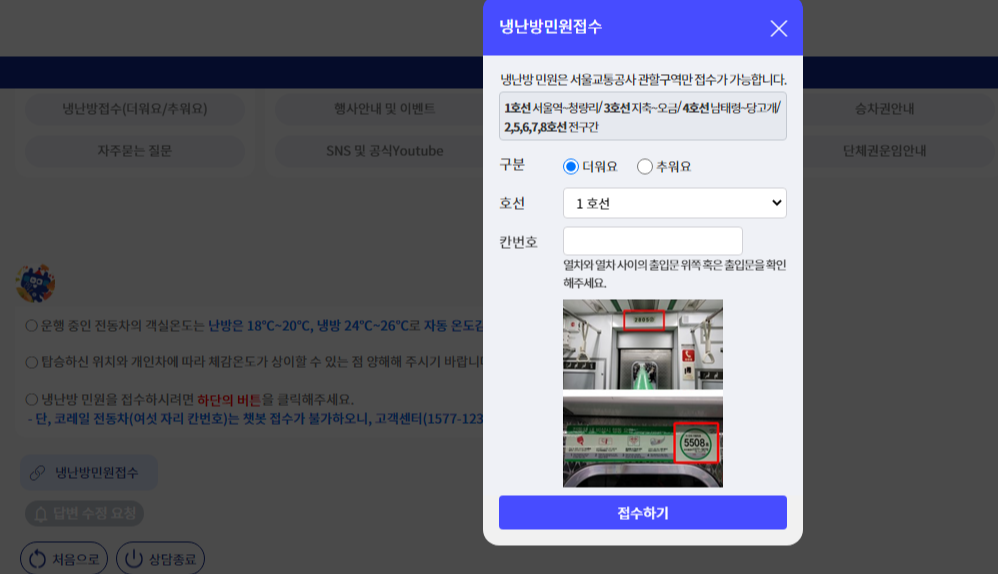Open the 호선 dropdown showing 1 호선
Image resolution: width=998 pixels, height=574 pixels.
675,203
